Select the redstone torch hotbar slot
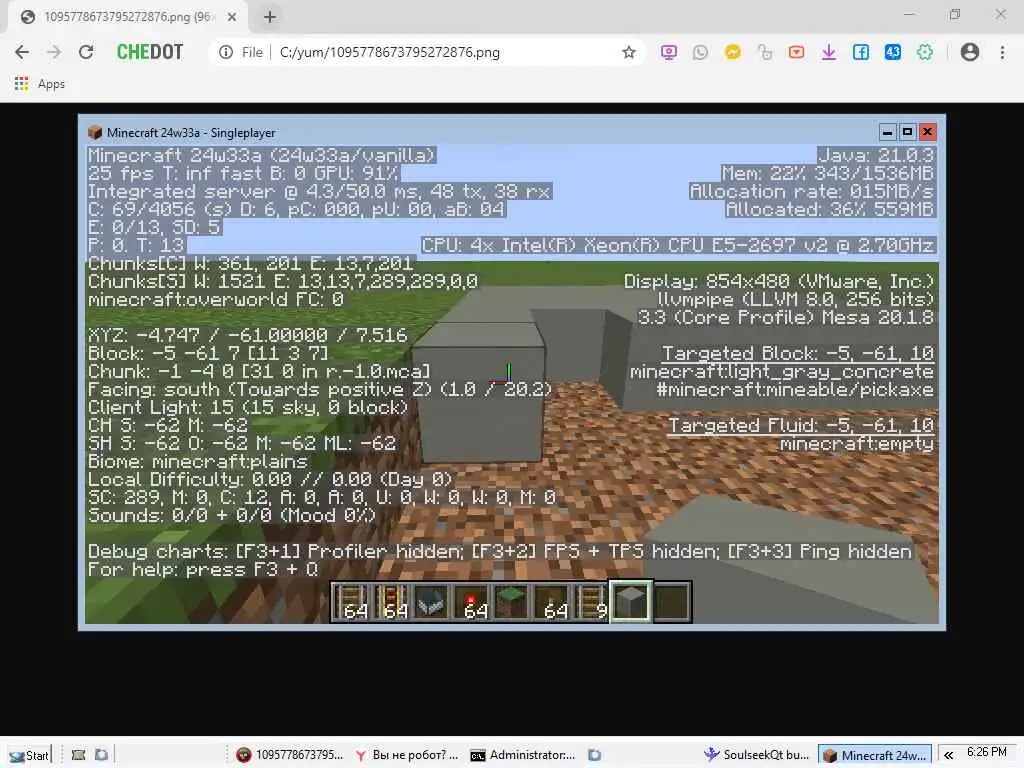The width and height of the screenshot is (1024, 768). tap(472, 602)
